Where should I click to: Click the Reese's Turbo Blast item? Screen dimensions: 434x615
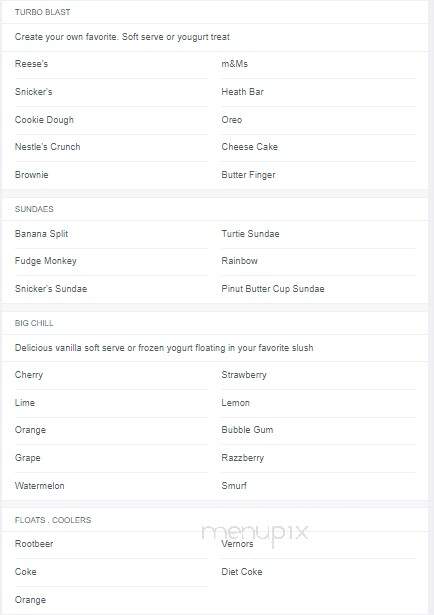coord(31,64)
